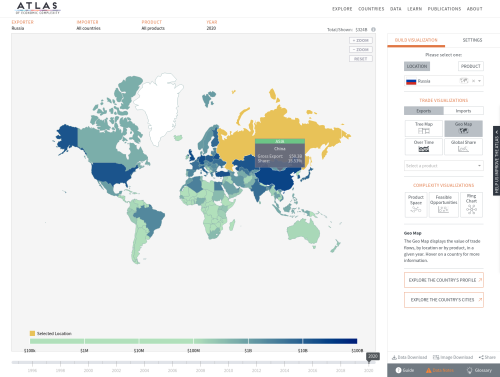Select the Global Share visualization
Screen dimensions: 500x377
pos(463,147)
